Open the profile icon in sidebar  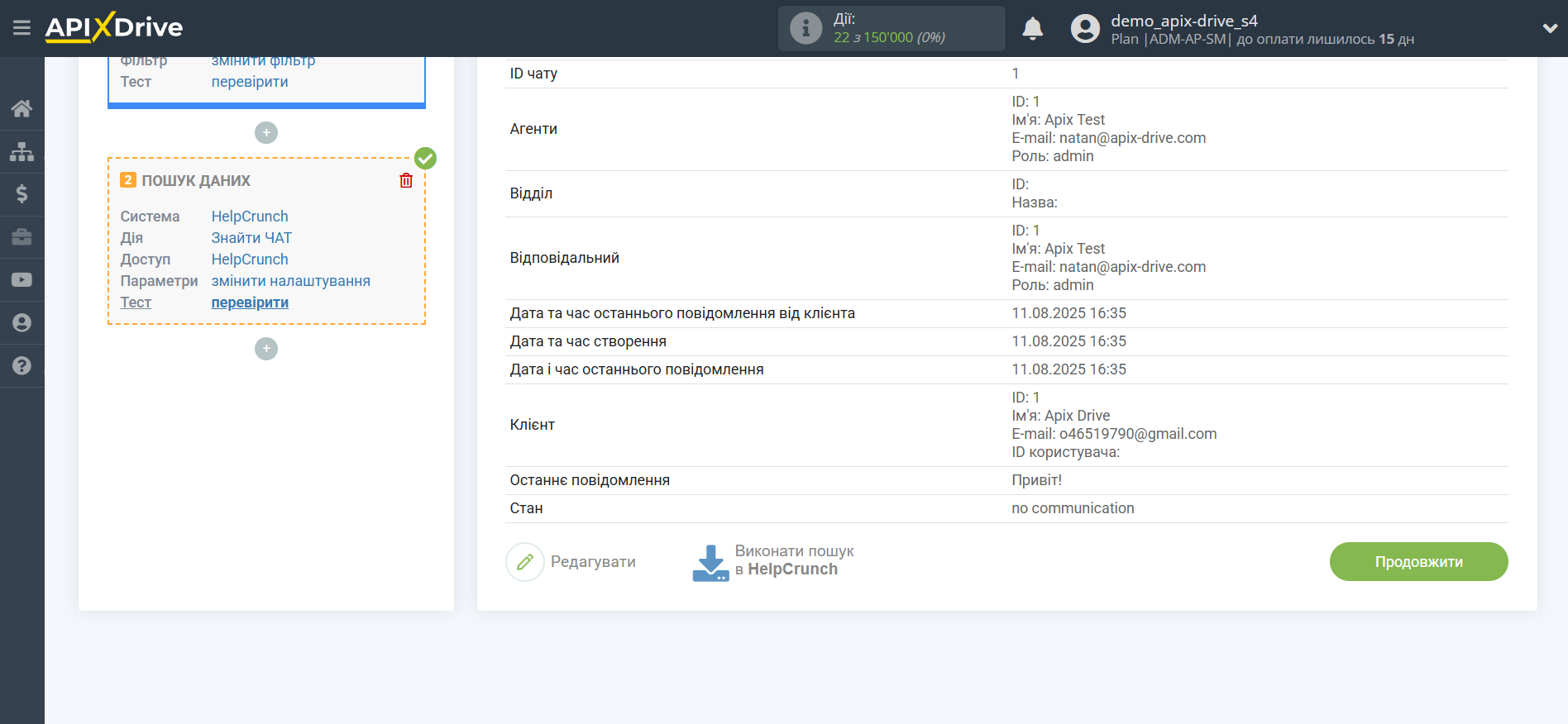point(22,323)
